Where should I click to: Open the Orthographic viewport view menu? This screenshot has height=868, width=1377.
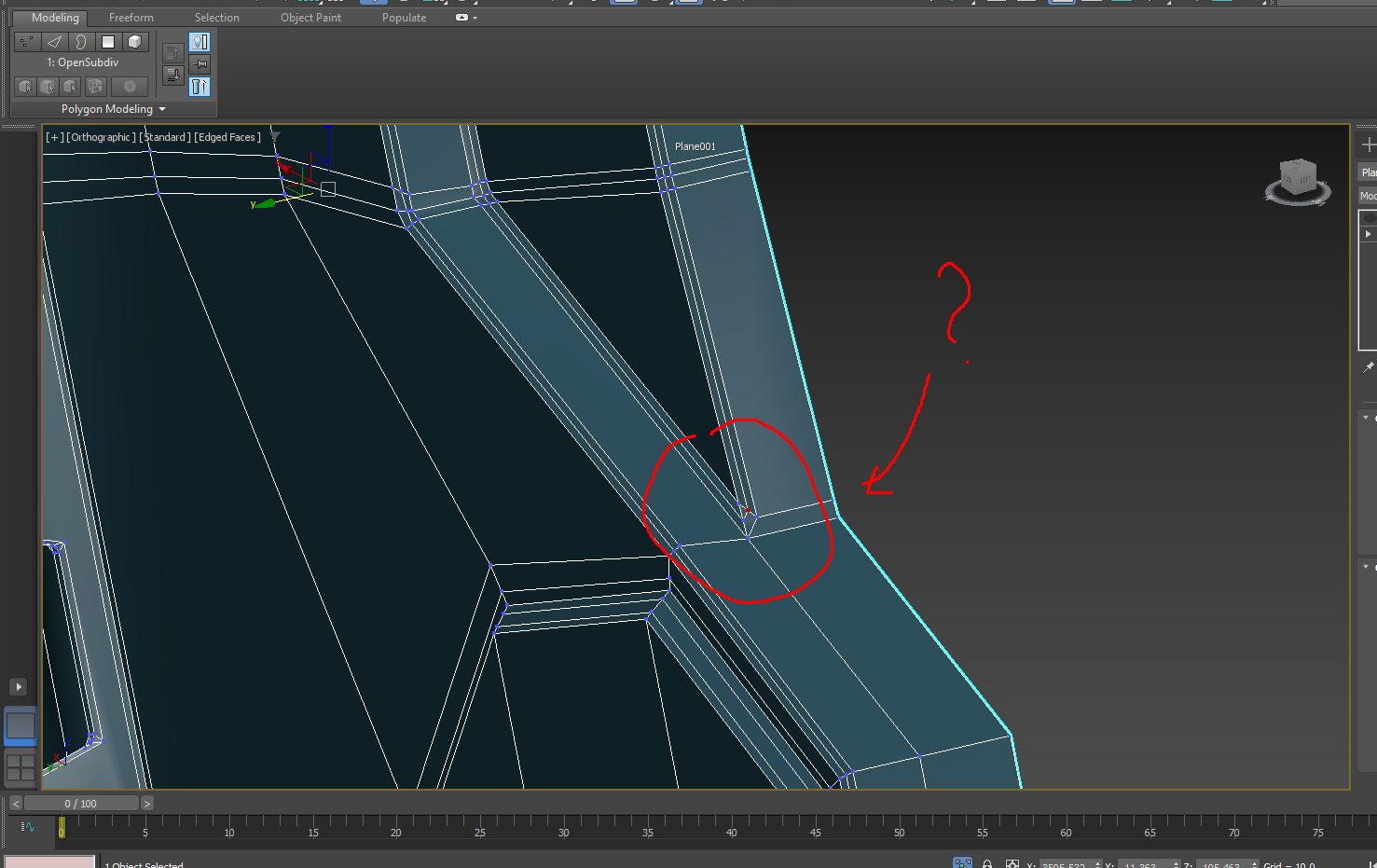pyautogui.click(x=101, y=137)
